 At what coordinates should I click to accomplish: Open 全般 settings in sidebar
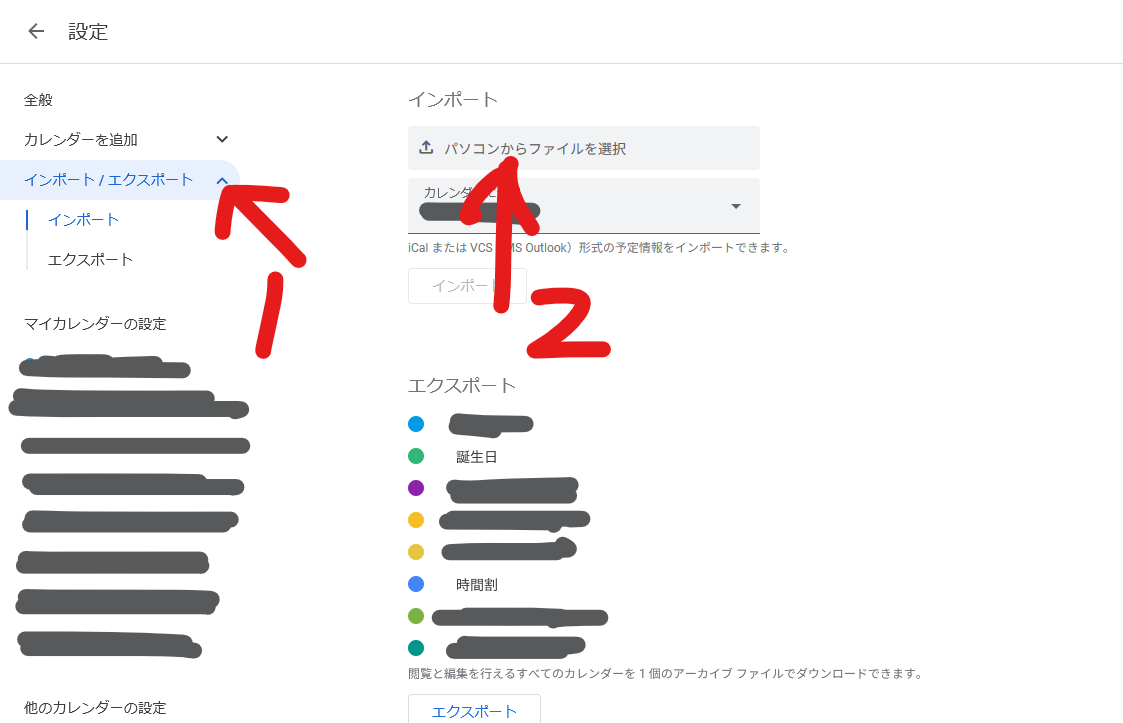[39, 100]
